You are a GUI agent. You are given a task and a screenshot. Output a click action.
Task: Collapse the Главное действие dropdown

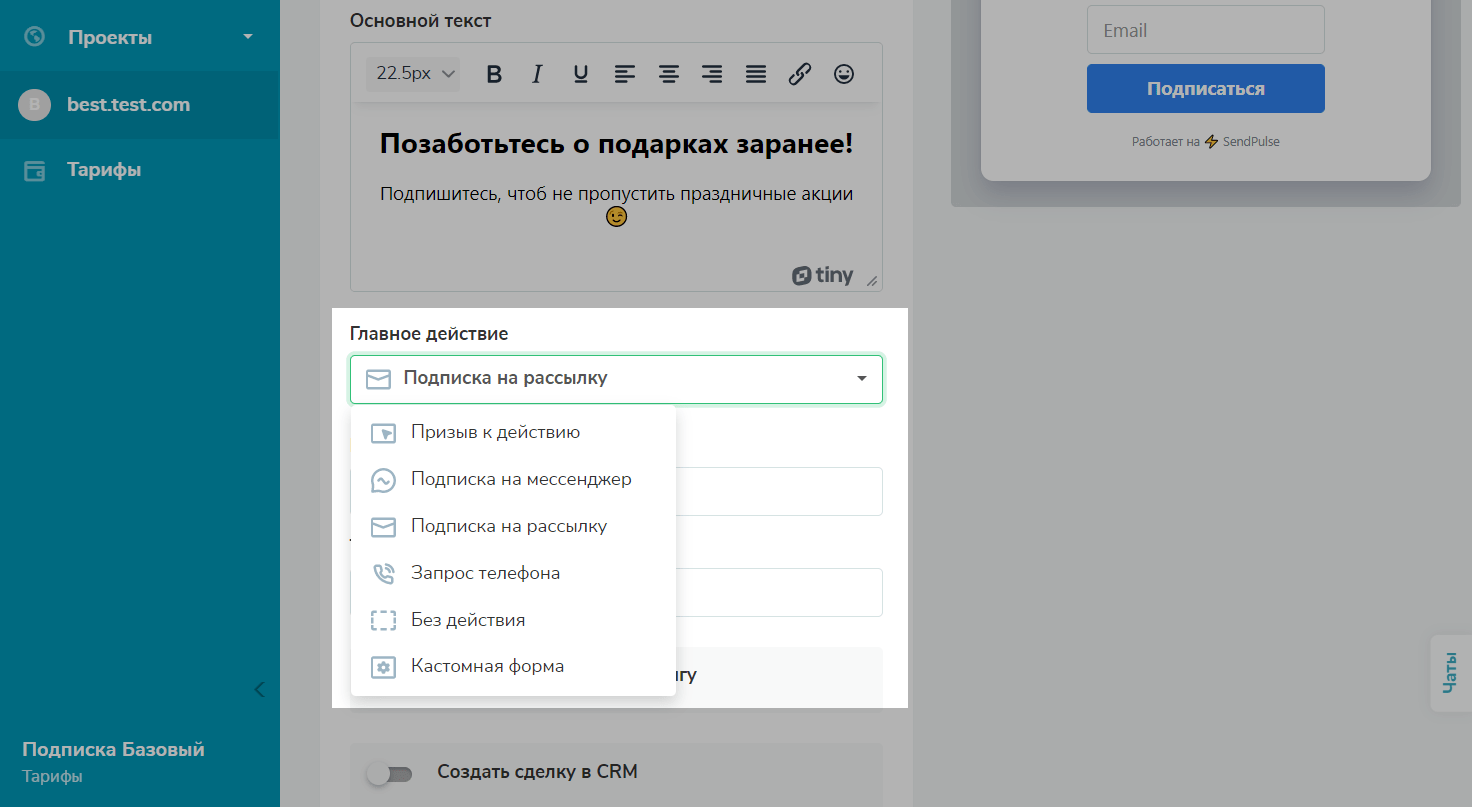coord(861,379)
